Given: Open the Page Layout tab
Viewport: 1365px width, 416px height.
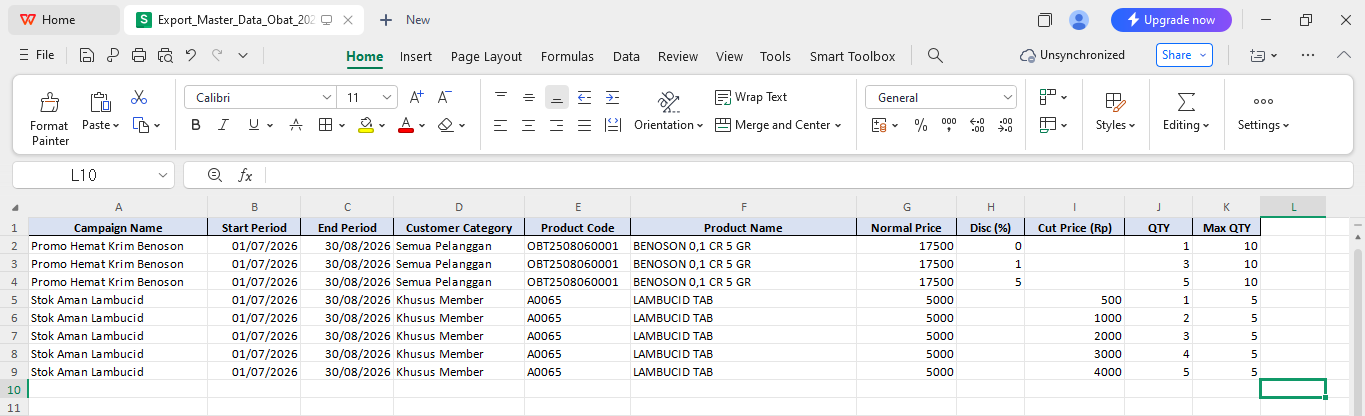Looking at the screenshot, I should (486, 56).
